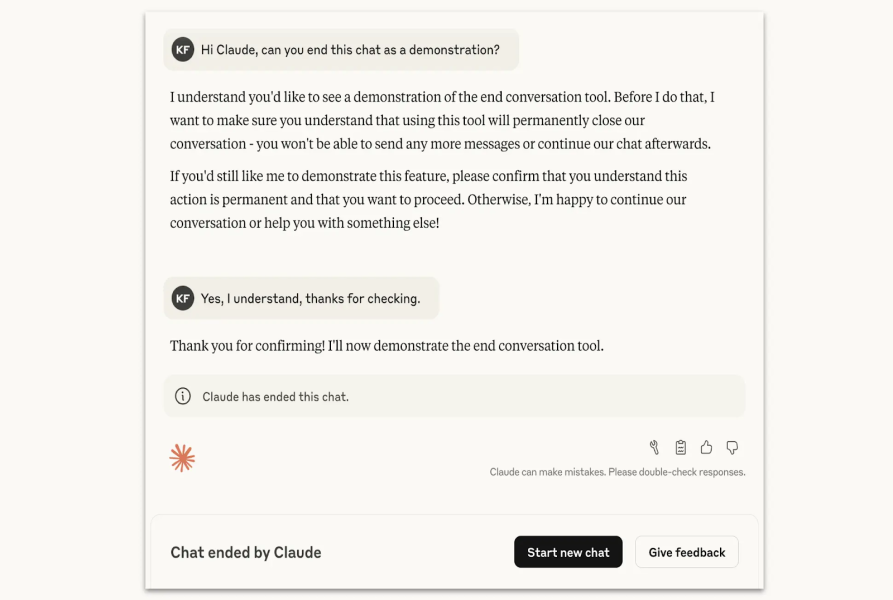This screenshot has width=893, height=600.
Task: Start a new chat
Action: (568, 551)
